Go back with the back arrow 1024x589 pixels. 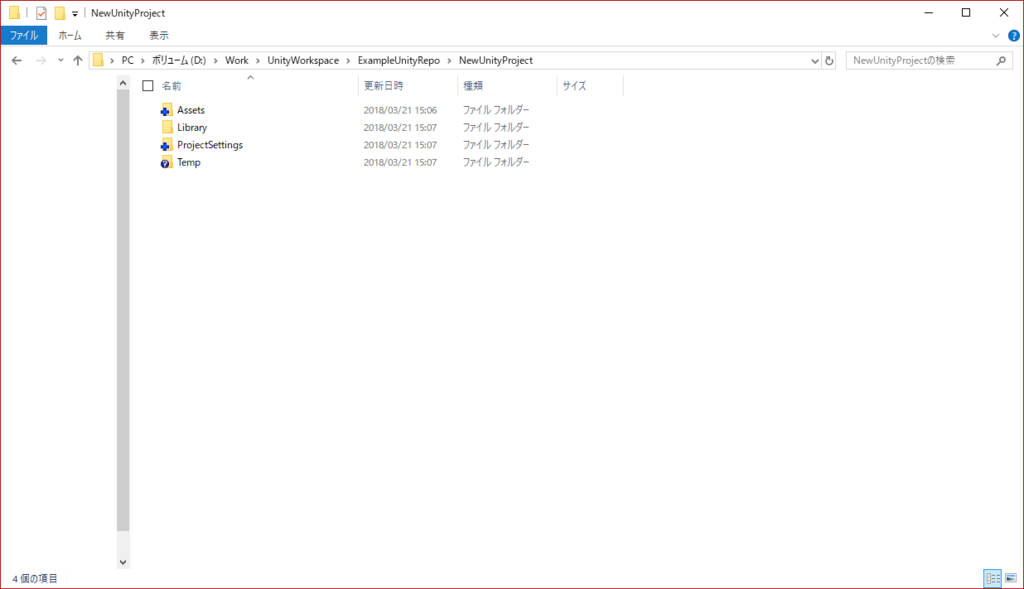tap(17, 60)
